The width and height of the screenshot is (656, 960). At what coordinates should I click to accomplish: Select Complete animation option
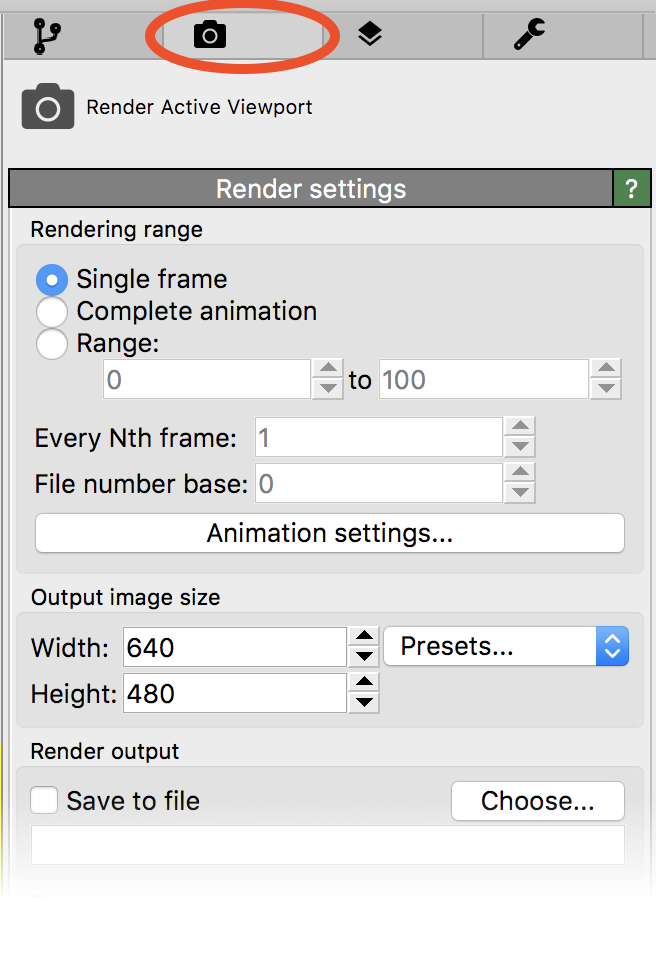pyautogui.click(x=52, y=312)
